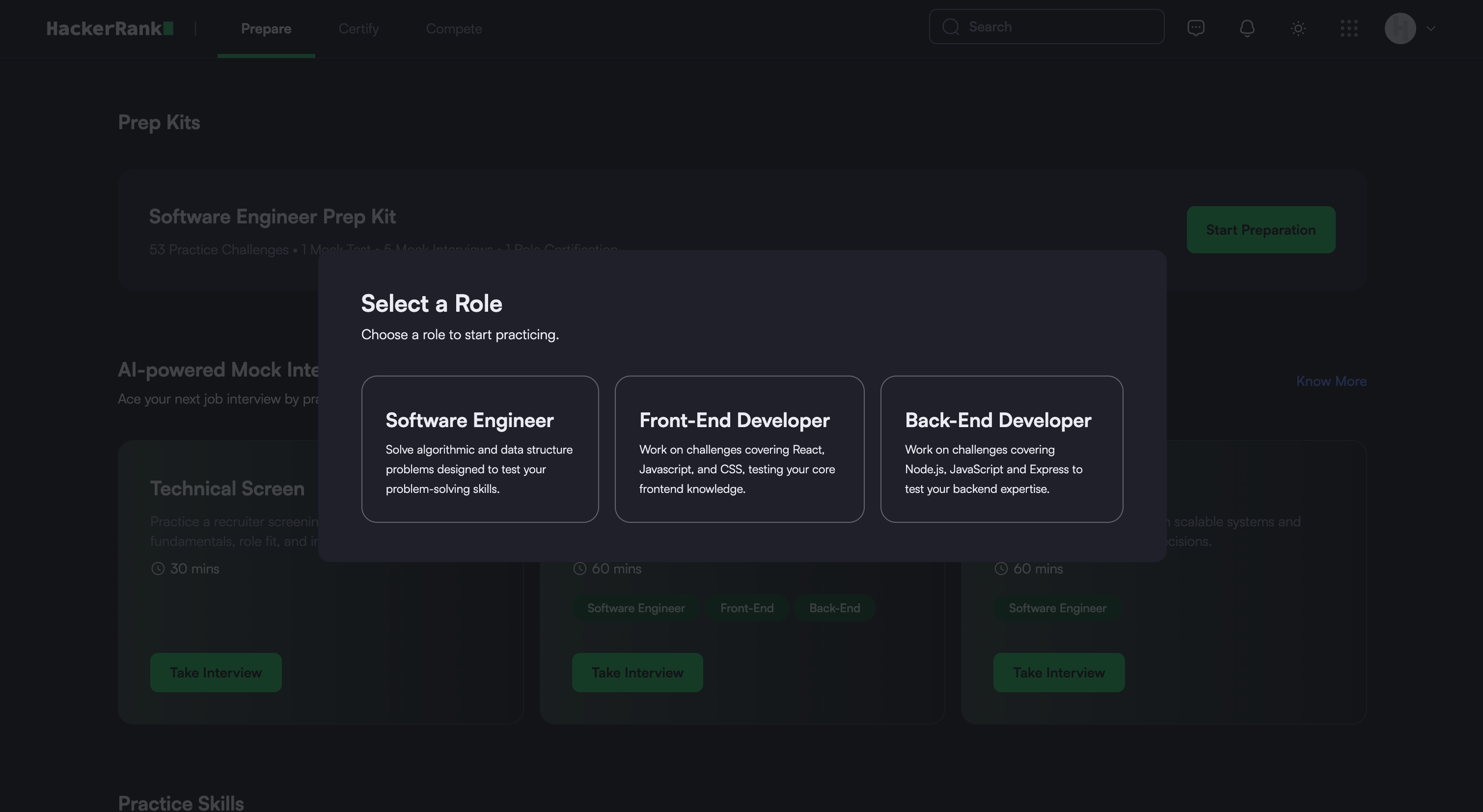This screenshot has height=812, width=1483.
Task: Click the Front-End tag chip
Action: tap(747, 608)
